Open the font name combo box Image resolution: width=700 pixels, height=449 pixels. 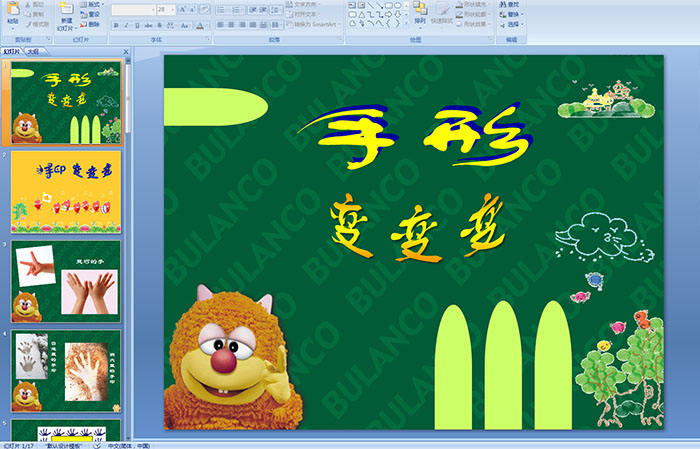133,9
